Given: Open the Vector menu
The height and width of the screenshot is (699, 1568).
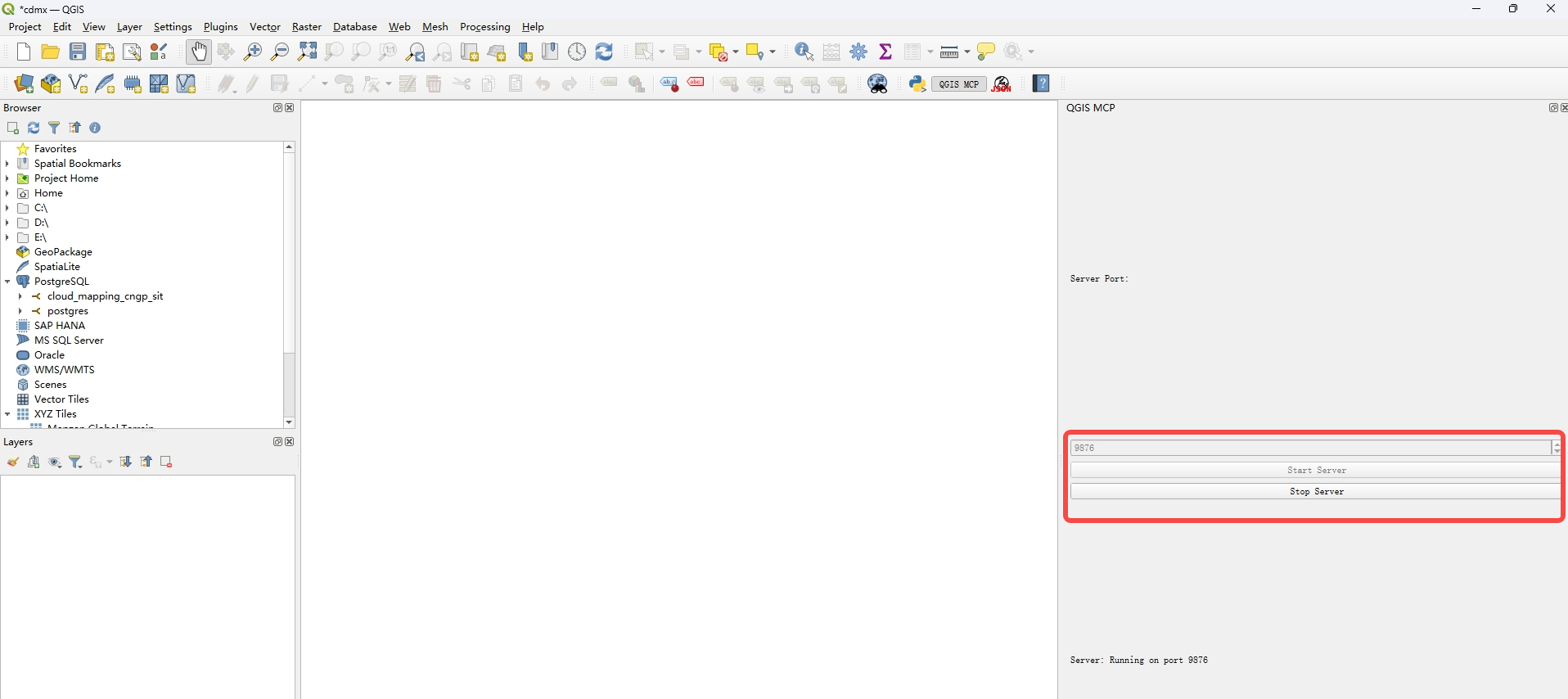Looking at the screenshot, I should [265, 27].
